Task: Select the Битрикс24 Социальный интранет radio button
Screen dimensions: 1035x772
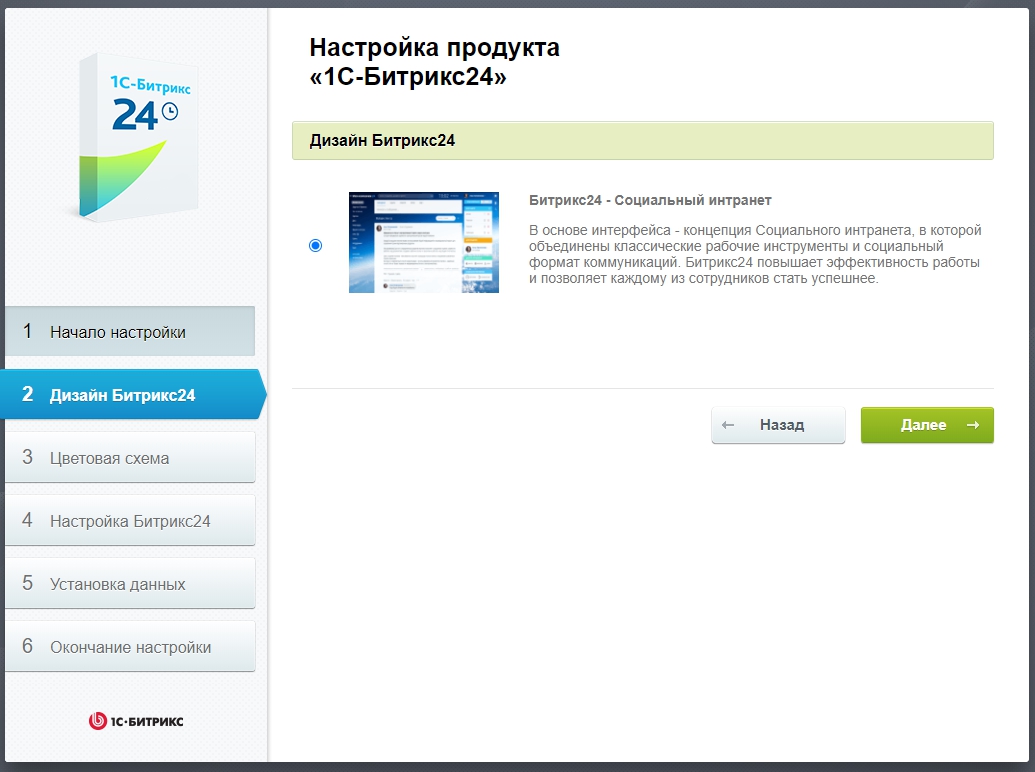Action: tap(316, 245)
